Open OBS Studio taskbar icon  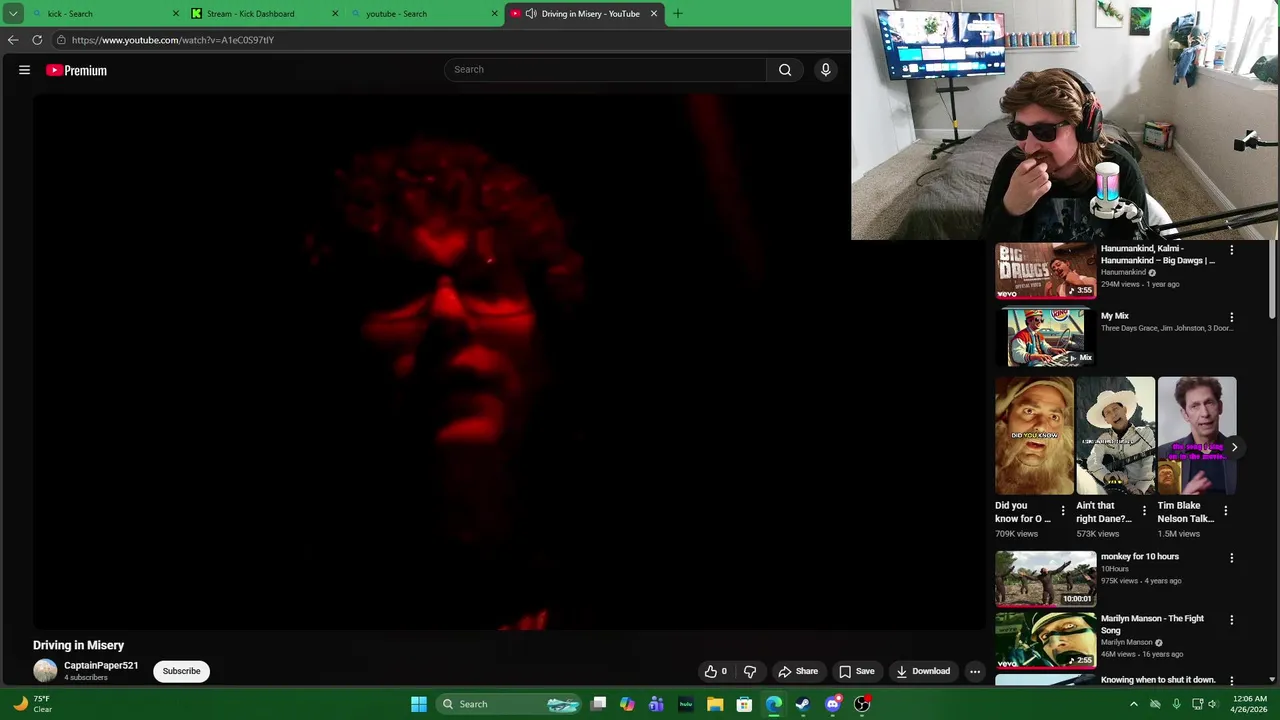coord(862,704)
